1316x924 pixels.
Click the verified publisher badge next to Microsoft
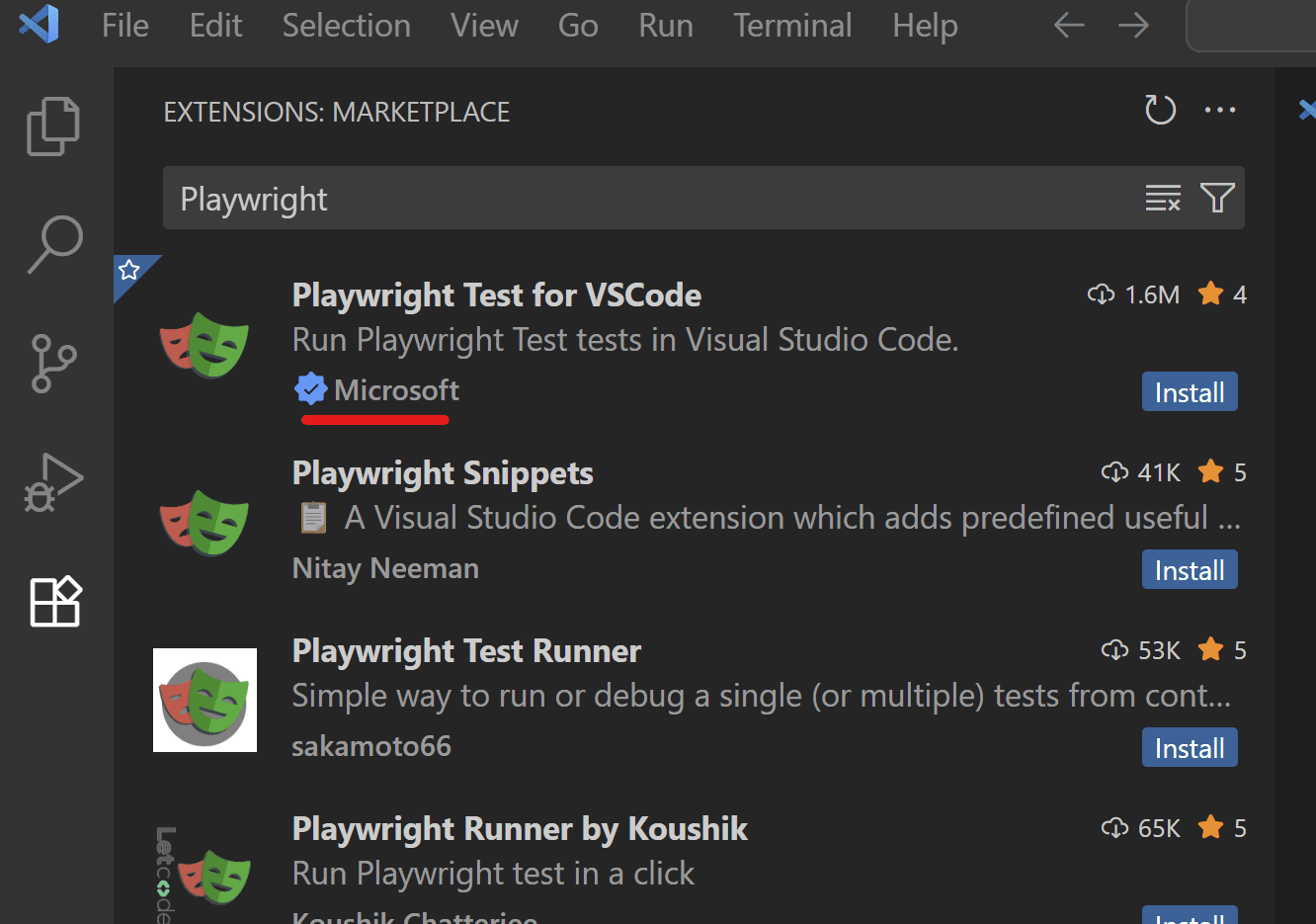pyautogui.click(x=310, y=389)
